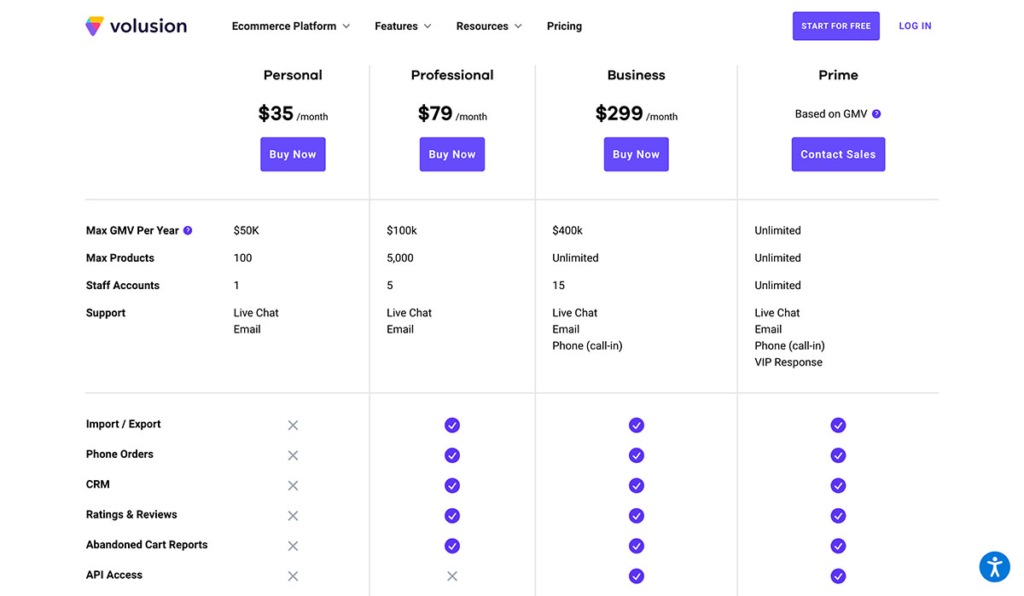Click the Professional Import / Export checkmark
The width and height of the screenshot is (1024, 596).
452,424
